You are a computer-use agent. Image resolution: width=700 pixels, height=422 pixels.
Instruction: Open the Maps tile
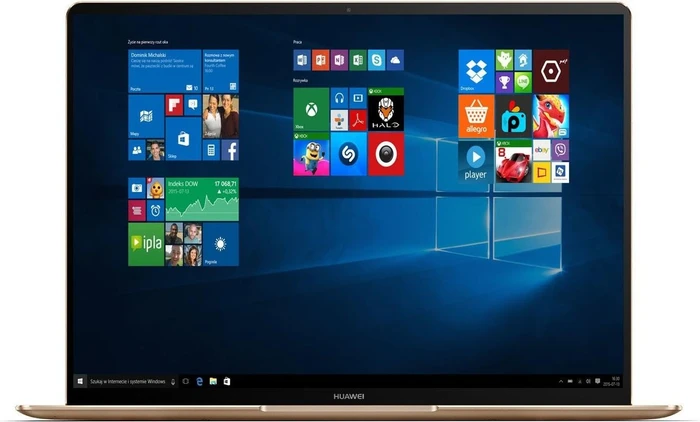coord(146,116)
